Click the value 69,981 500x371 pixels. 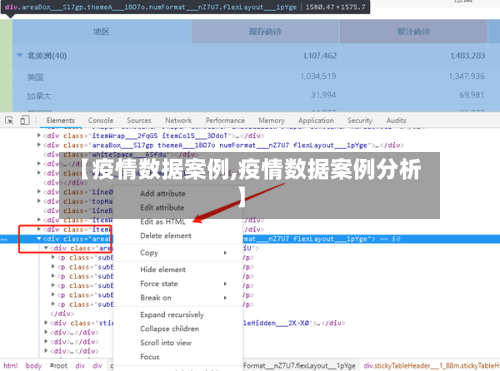[472, 95]
